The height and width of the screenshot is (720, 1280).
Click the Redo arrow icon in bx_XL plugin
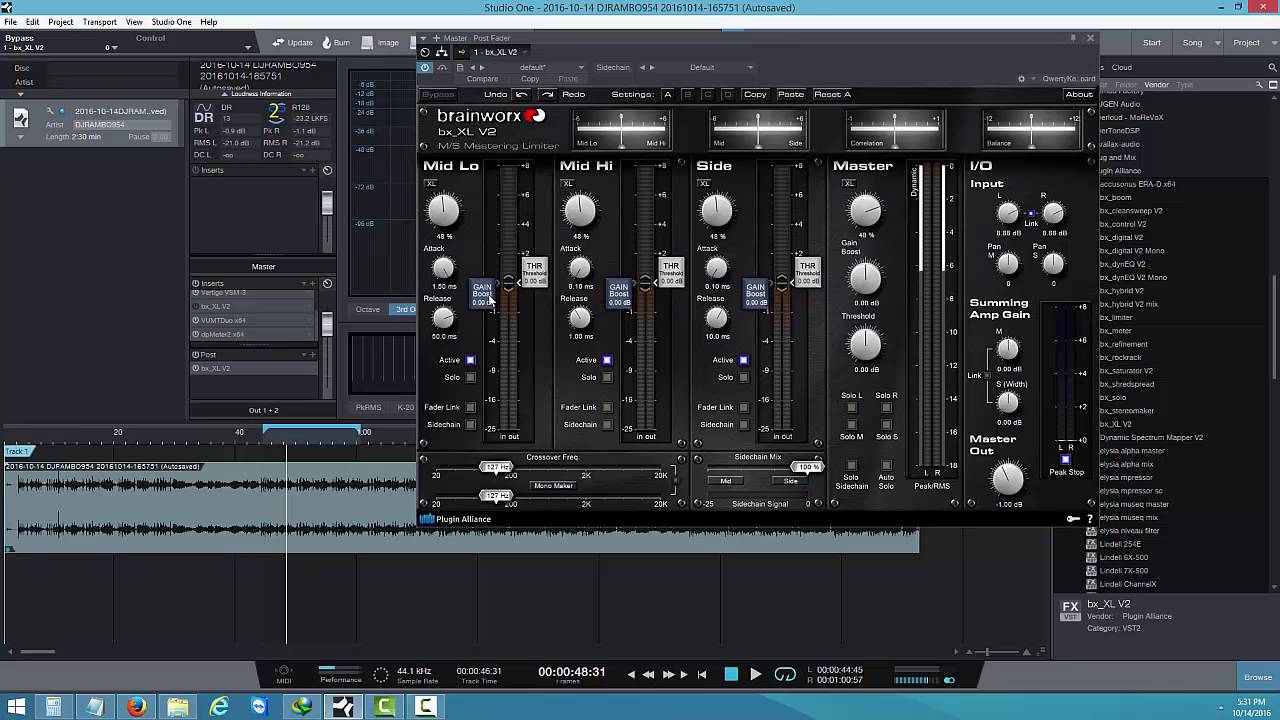tap(547, 94)
